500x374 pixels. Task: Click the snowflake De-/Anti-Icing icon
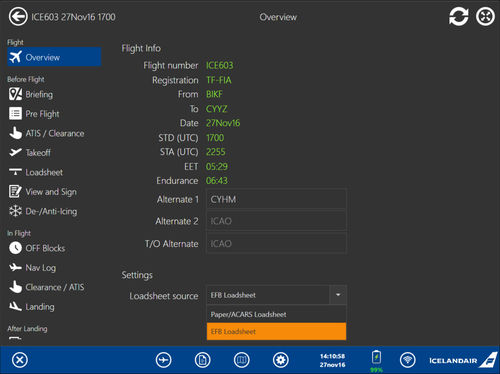click(x=15, y=211)
